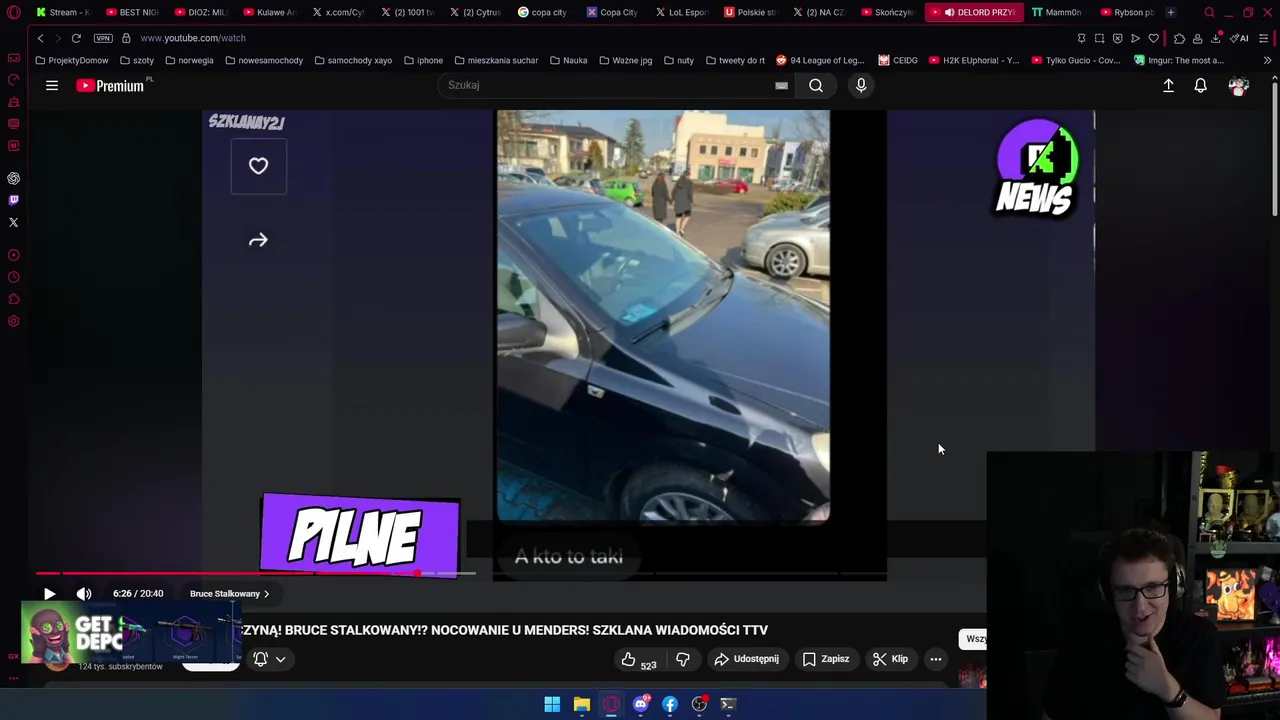The width and height of the screenshot is (1280, 720).
Task: Open the YouTube hamburger guide menu
Action: 52,86
